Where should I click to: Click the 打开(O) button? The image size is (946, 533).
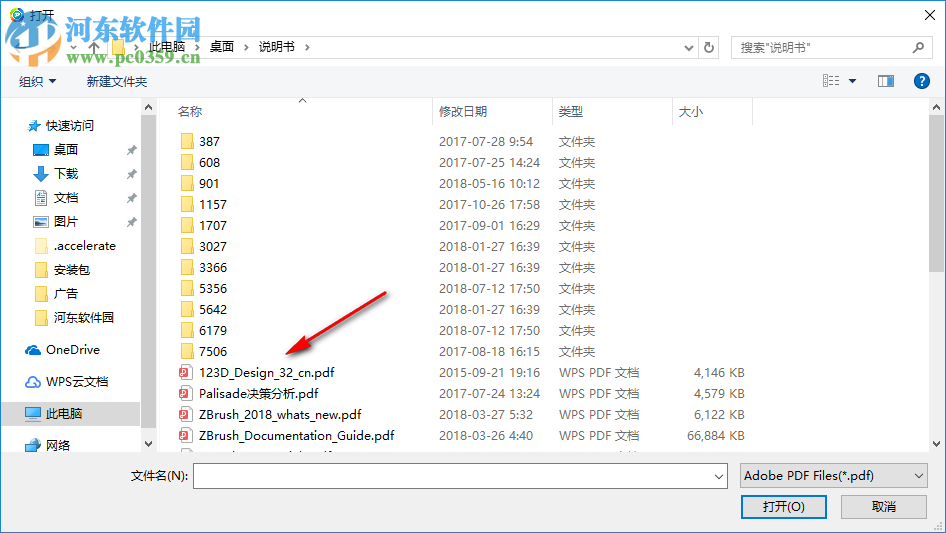click(784, 506)
